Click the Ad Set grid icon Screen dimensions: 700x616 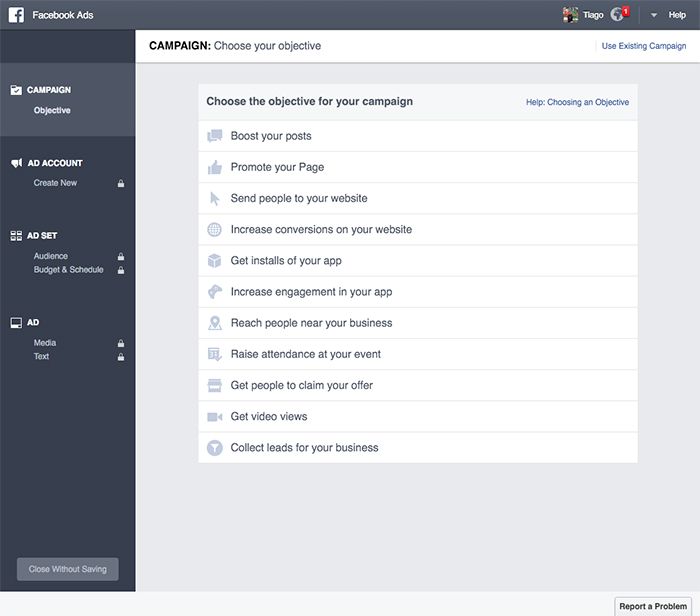click(x=16, y=236)
